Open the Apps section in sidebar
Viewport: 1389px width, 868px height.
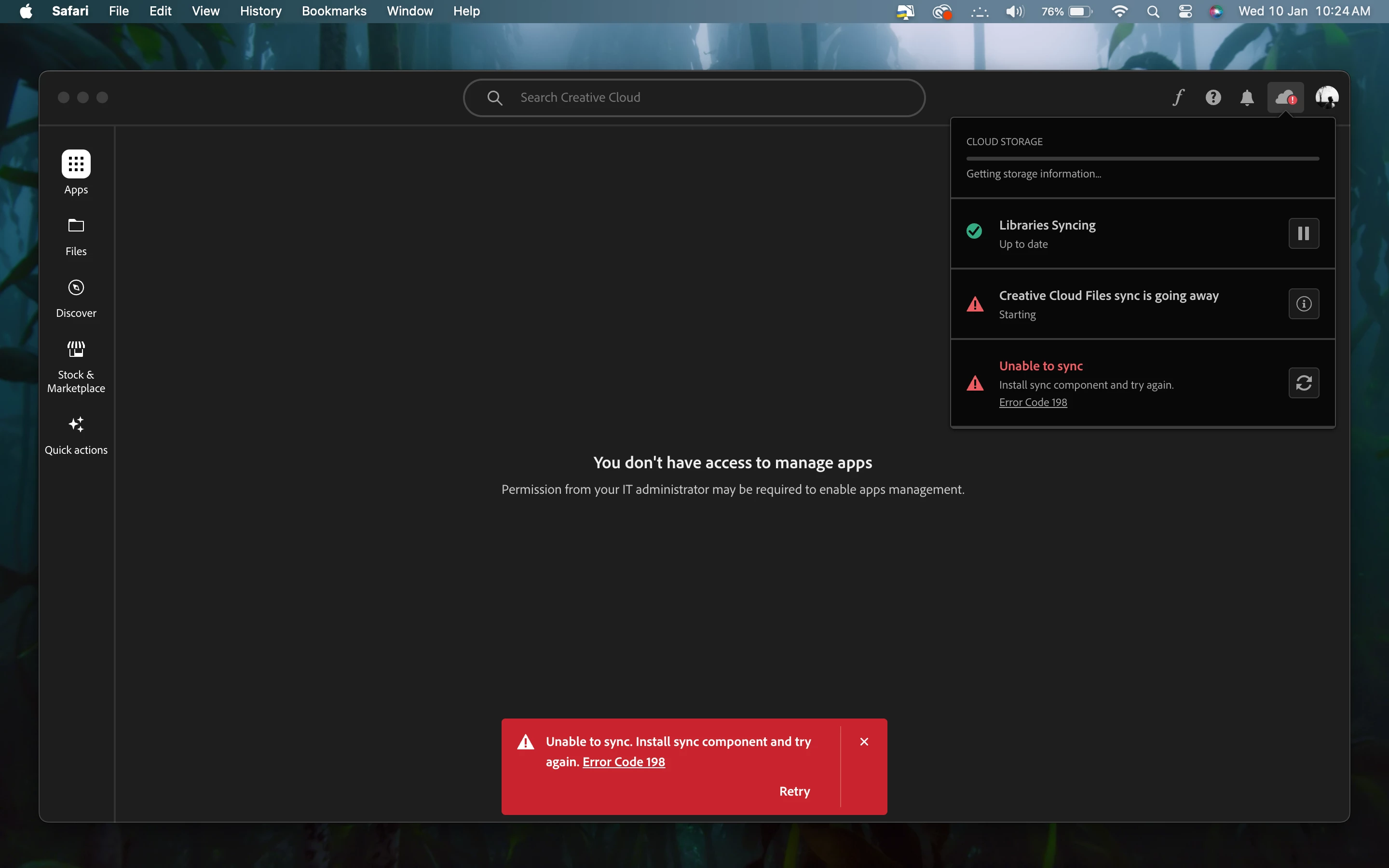[x=76, y=165]
